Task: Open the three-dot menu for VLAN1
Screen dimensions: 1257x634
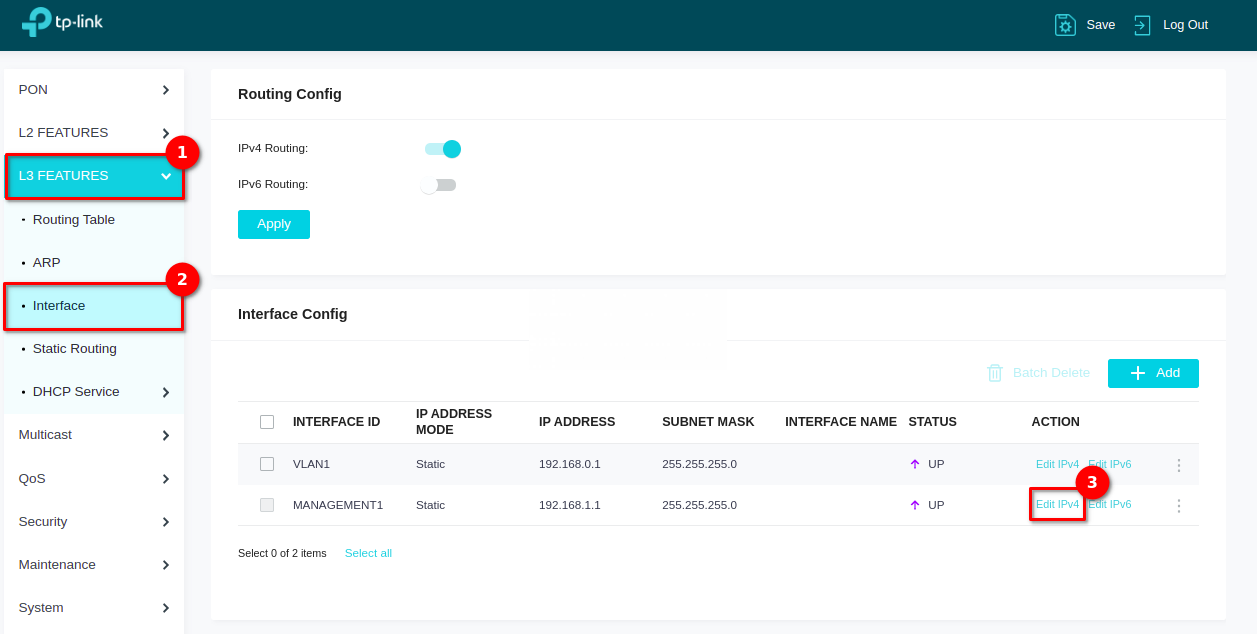Action: coord(1178,465)
